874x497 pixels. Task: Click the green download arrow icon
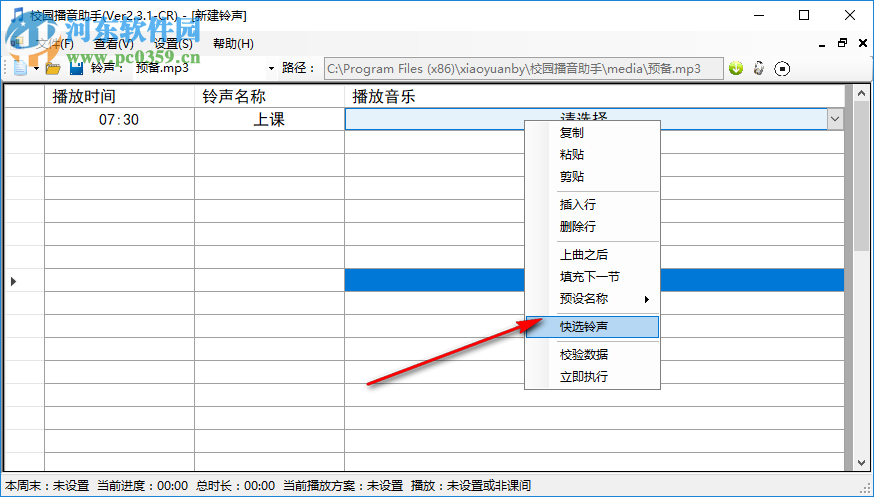[736, 69]
